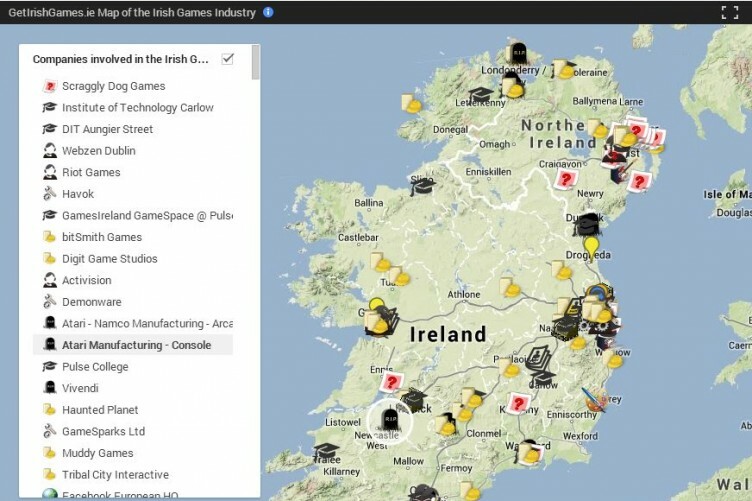Click the graduation cap marker near Sligo
752x501 pixels.
point(423,186)
